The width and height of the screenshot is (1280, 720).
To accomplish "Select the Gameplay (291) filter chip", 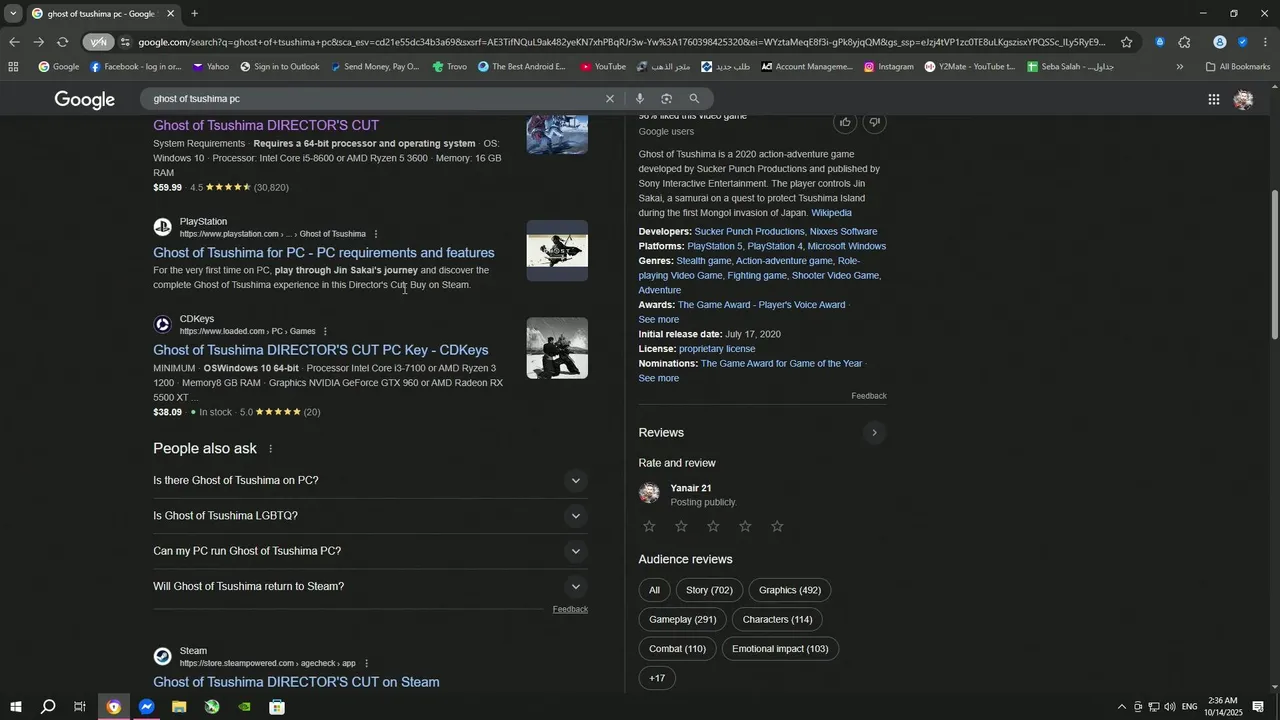I will pyautogui.click(x=683, y=620).
